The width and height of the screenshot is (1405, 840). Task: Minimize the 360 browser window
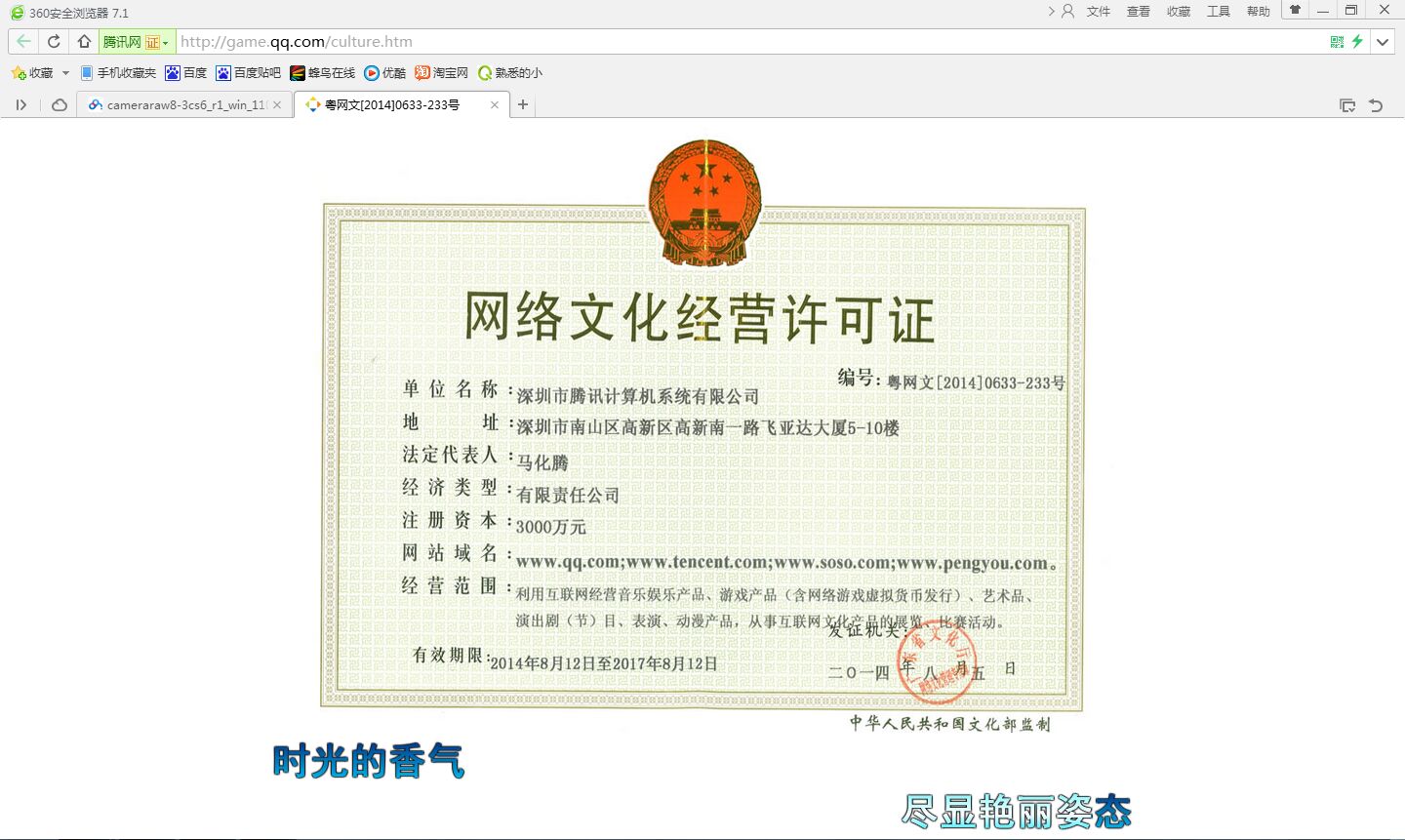(x=1323, y=11)
